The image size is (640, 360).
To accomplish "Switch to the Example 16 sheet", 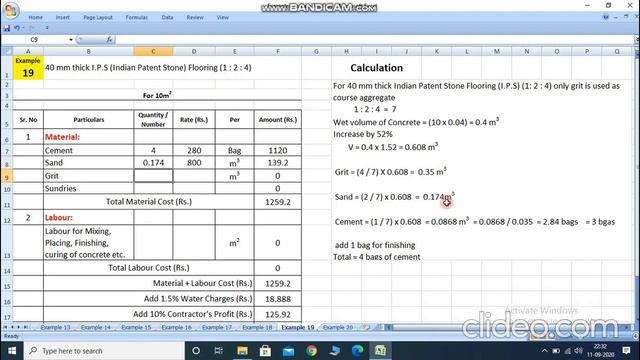I will pos(177,327).
